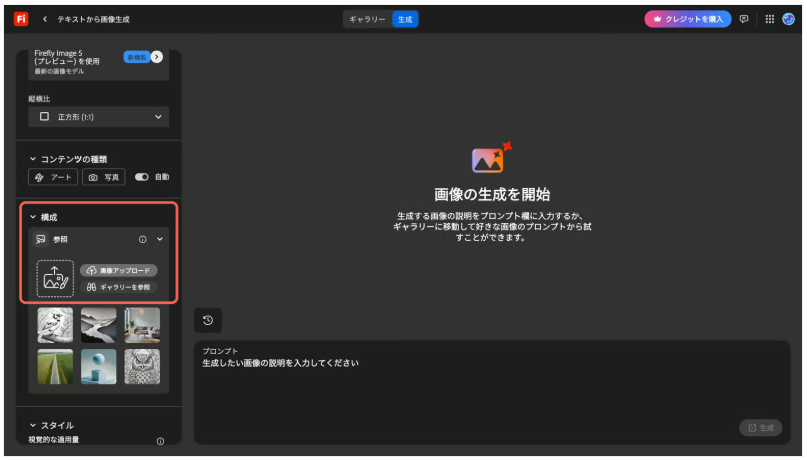Switch to the ギャラリー tab

tap(367, 19)
